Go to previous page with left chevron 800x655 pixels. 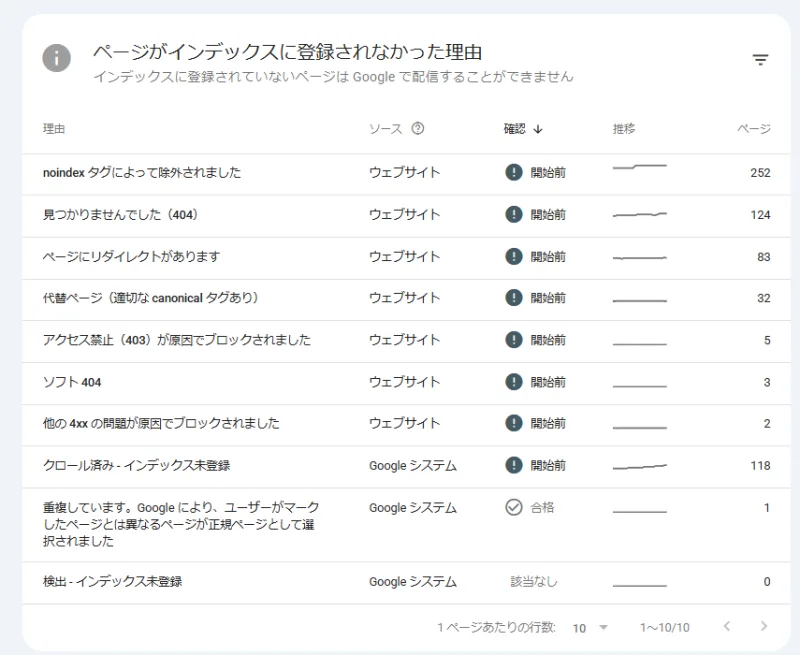(727, 626)
